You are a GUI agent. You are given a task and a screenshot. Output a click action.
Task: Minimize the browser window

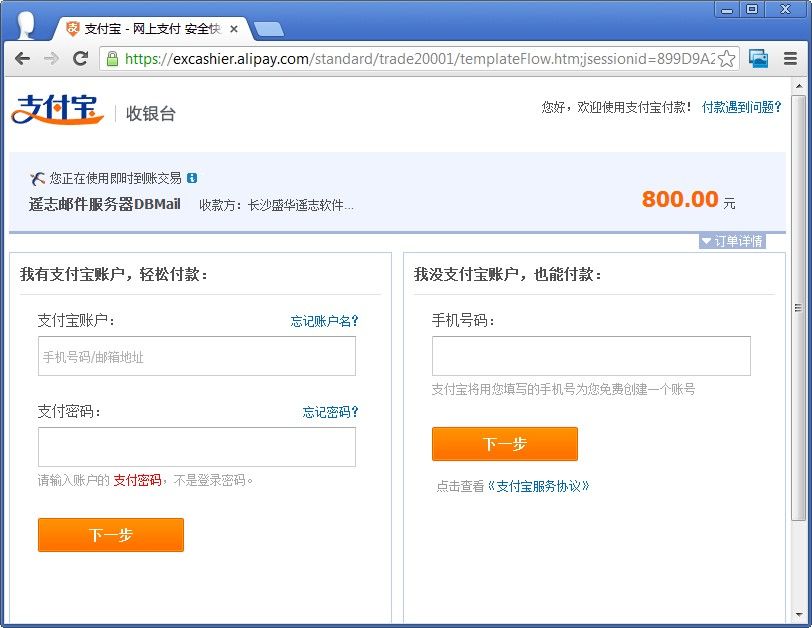727,9
